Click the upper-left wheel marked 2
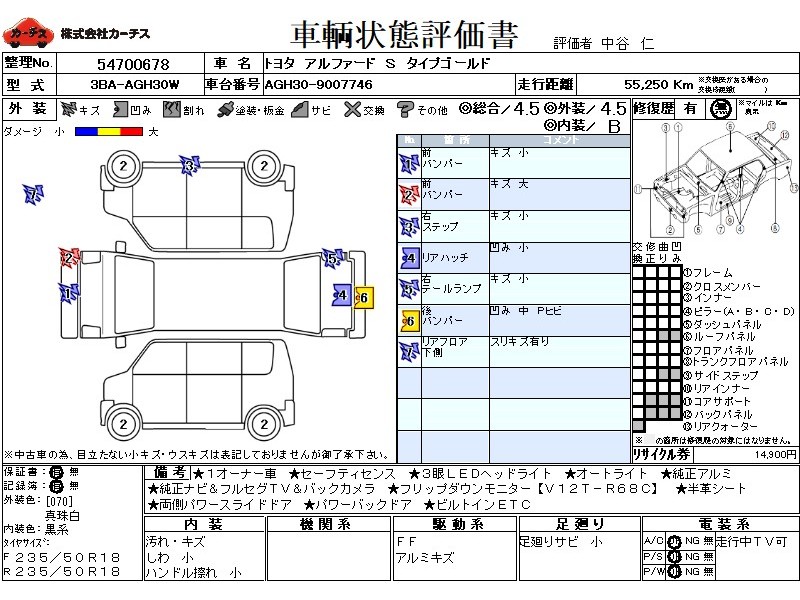The image size is (800, 600). point(123,166)
